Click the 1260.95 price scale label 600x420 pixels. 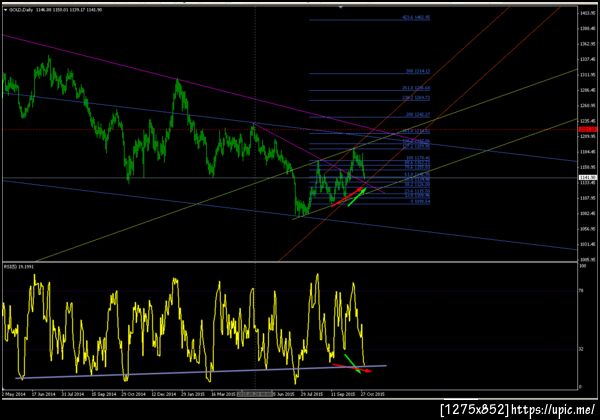point(587,106)
